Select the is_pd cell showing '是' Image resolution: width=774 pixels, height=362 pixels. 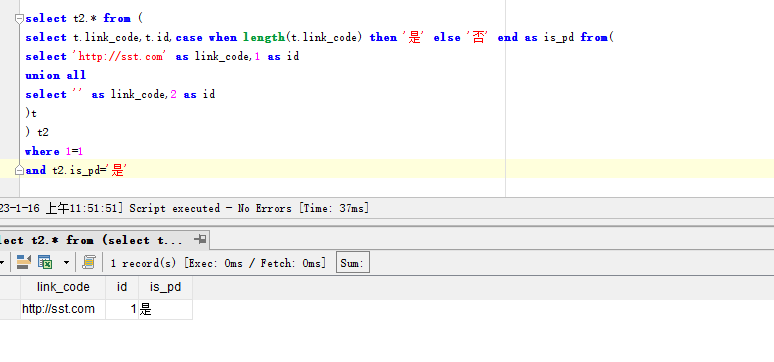click(165, 309)
